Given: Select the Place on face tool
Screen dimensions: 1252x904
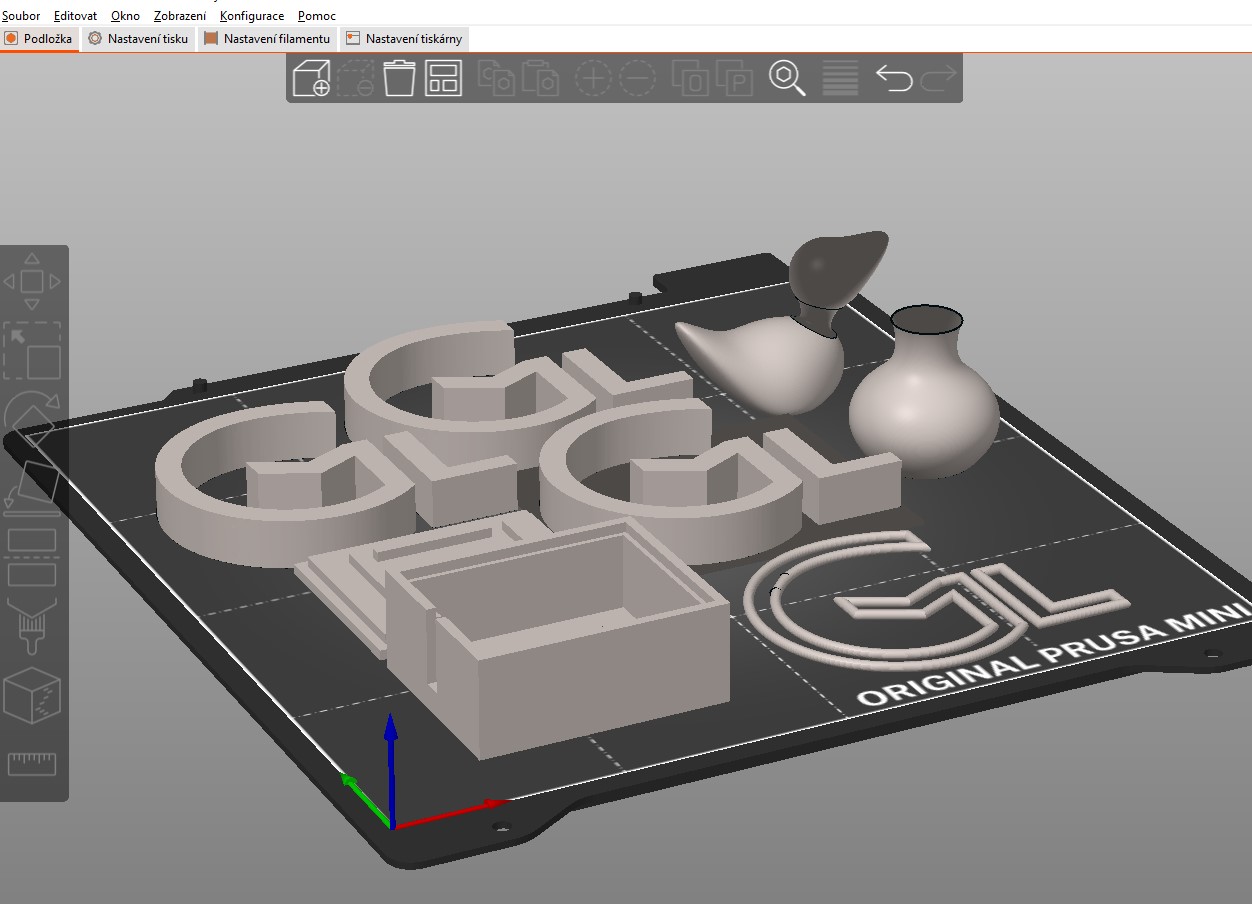Looking at the screenshot, I should pyautogui.click(x=32, y=485).
